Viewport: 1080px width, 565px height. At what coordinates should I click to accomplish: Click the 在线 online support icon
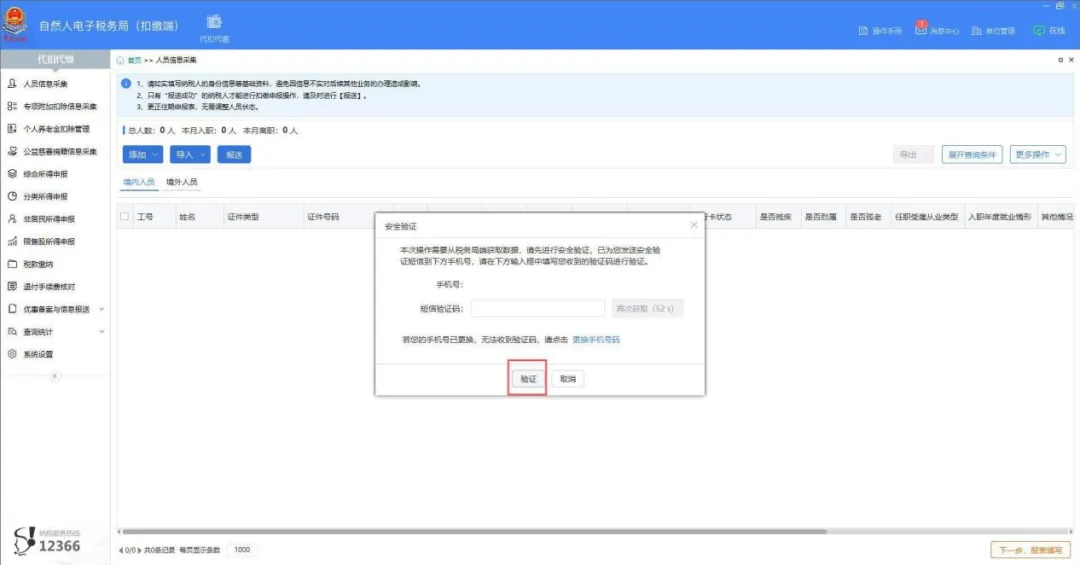(1039, 30)
